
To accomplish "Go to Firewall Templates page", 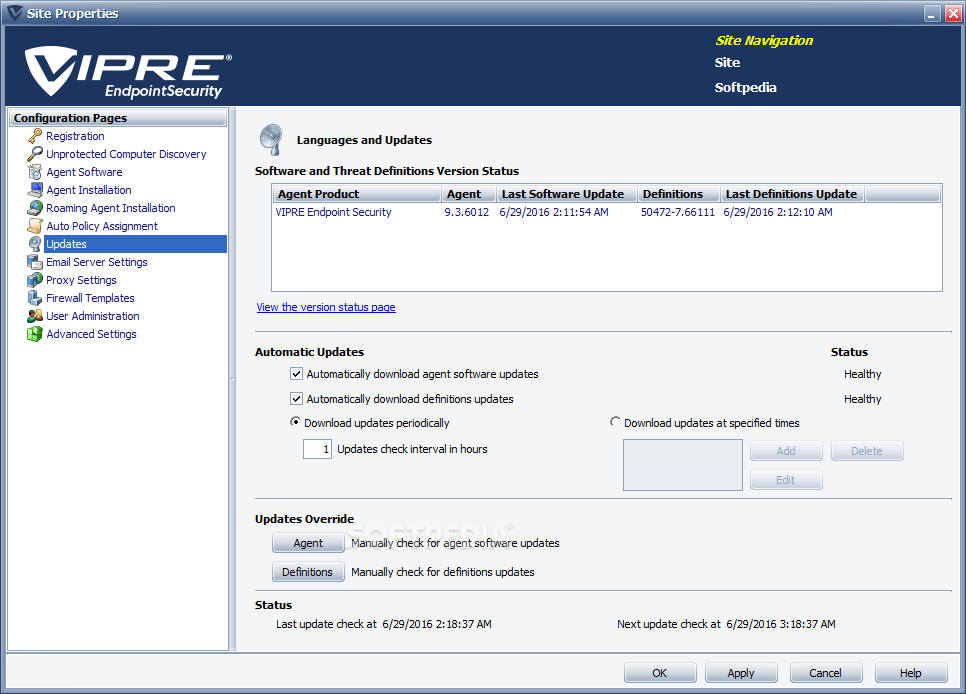I will pos(90,298).
